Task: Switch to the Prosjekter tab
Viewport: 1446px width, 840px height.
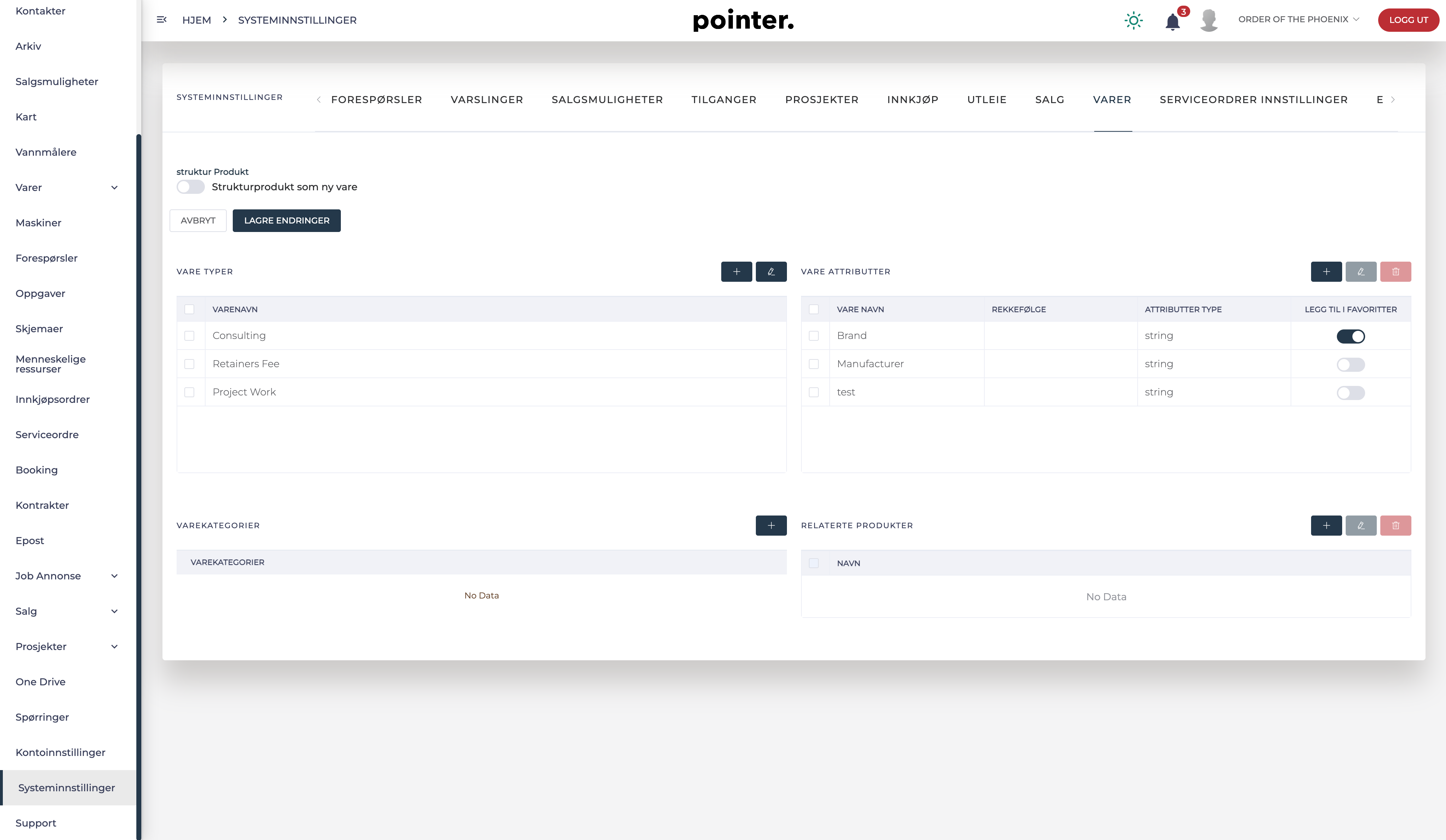Action: (822, 100)
